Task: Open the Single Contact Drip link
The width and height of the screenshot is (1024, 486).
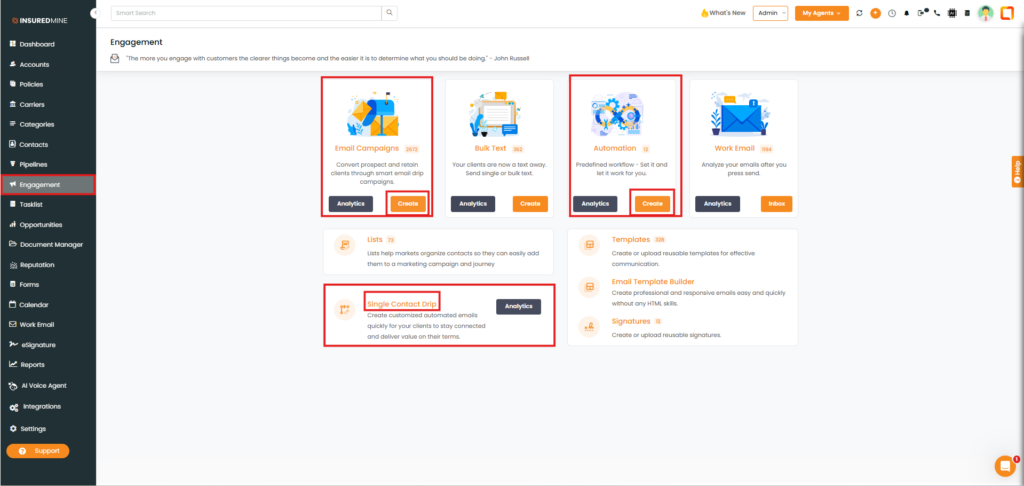Action: [401, 304]
